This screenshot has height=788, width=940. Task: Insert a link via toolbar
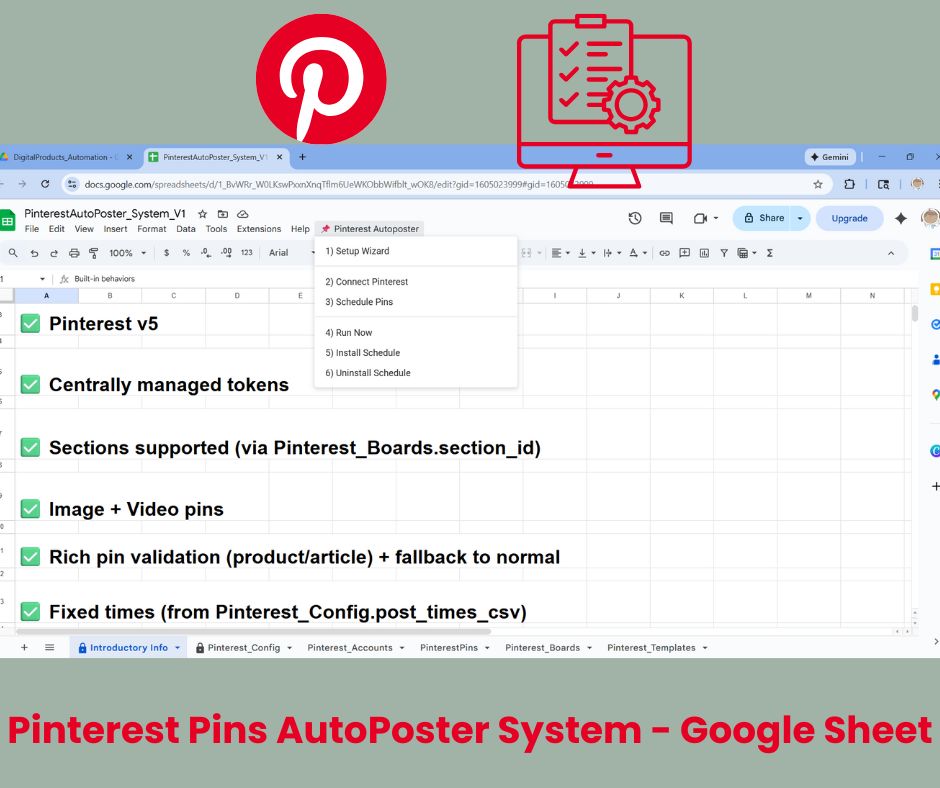(664, 253)
